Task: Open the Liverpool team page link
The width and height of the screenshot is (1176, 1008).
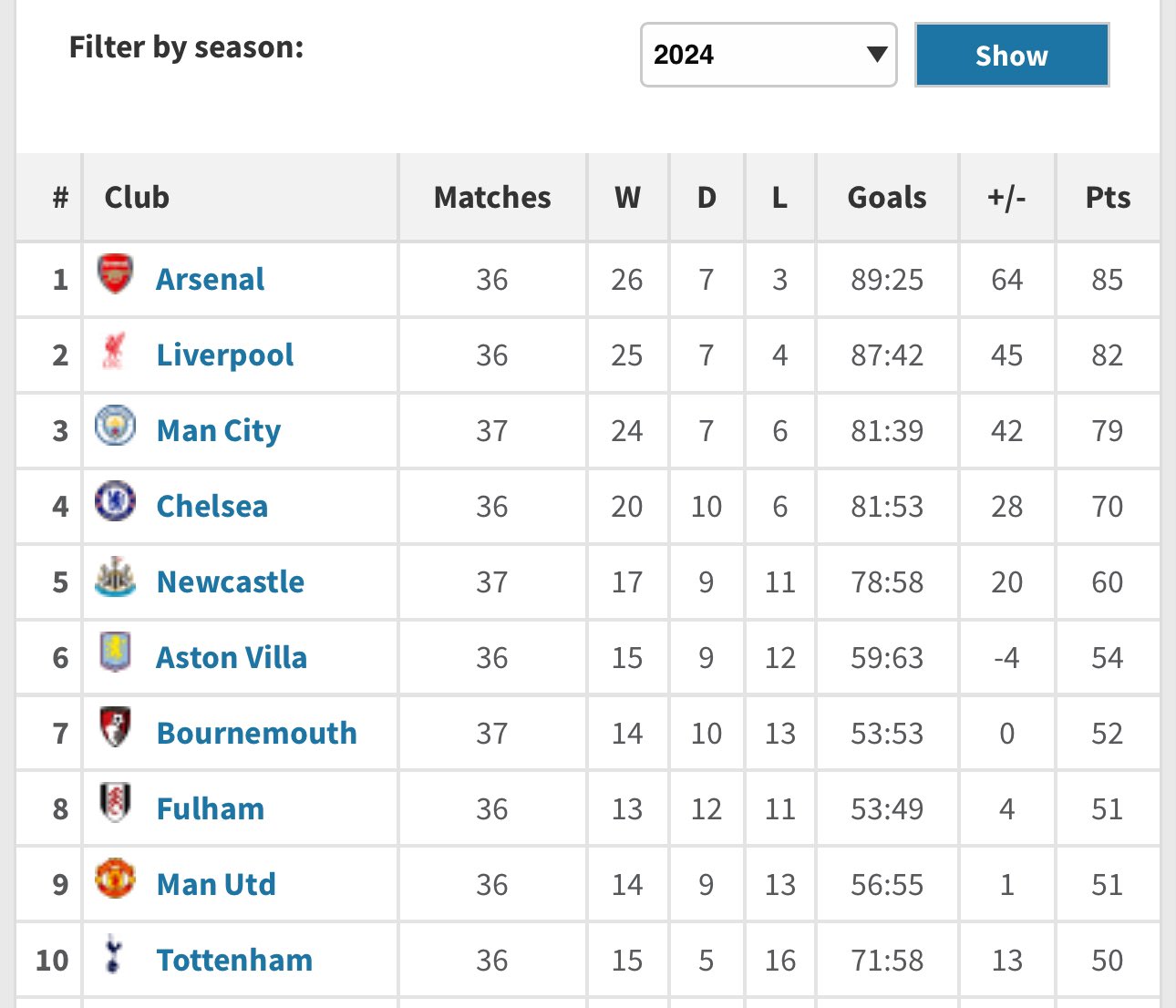Action: pos(225,355)
